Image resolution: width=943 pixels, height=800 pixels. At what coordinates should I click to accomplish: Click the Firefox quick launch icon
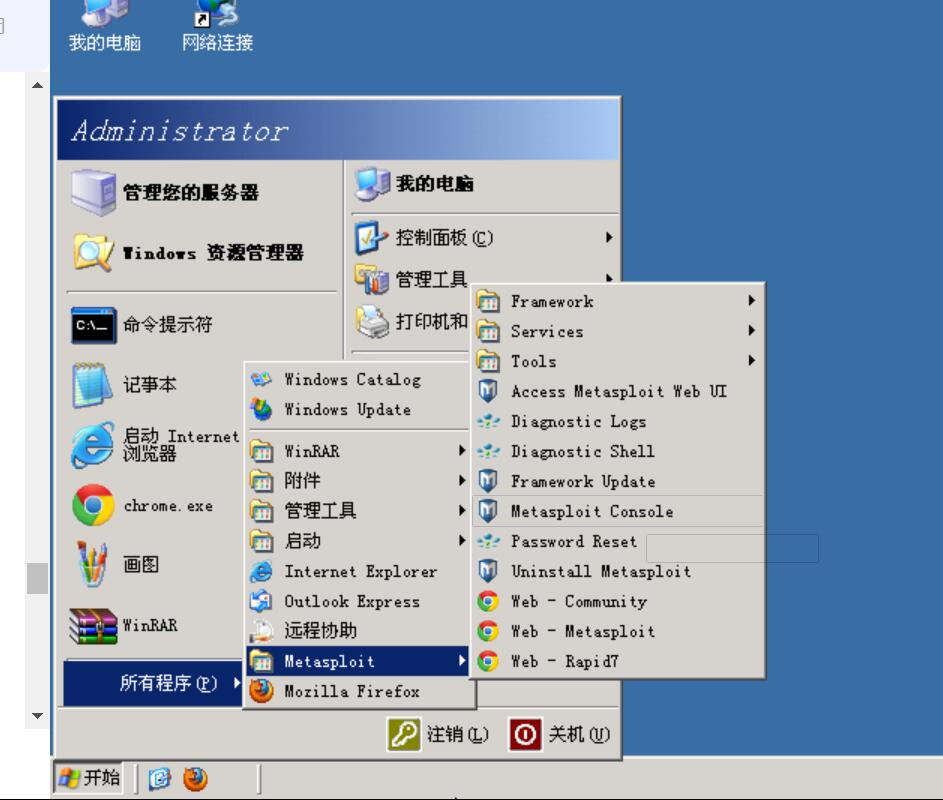pos(195,779)
